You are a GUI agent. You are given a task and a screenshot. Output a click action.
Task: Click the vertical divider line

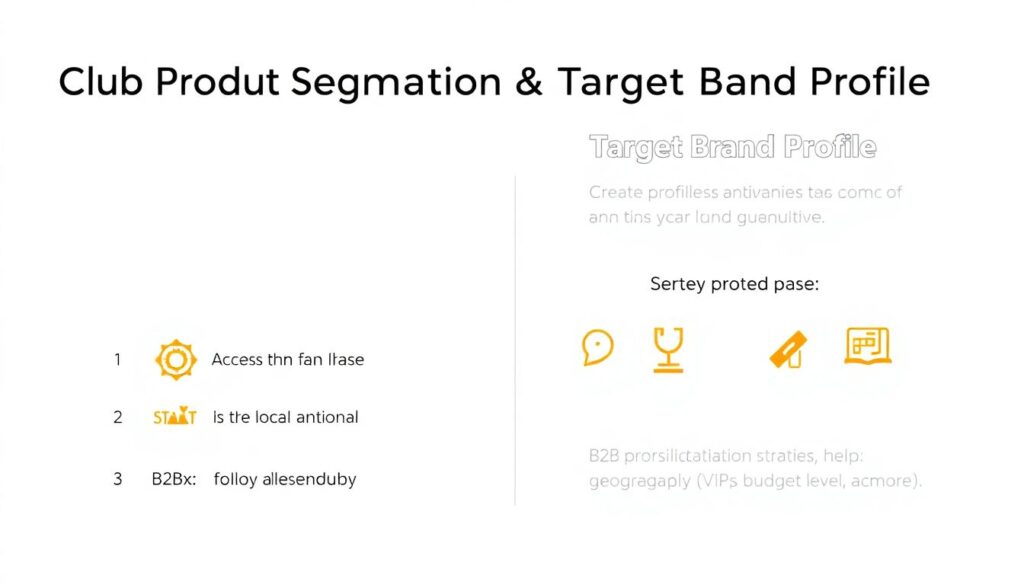pos(515,340)
